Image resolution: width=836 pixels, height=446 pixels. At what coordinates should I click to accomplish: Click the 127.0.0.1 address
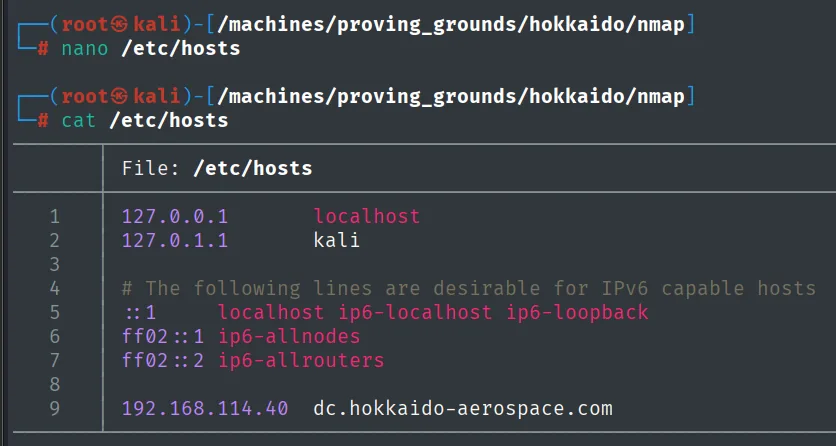pos(175,216)
